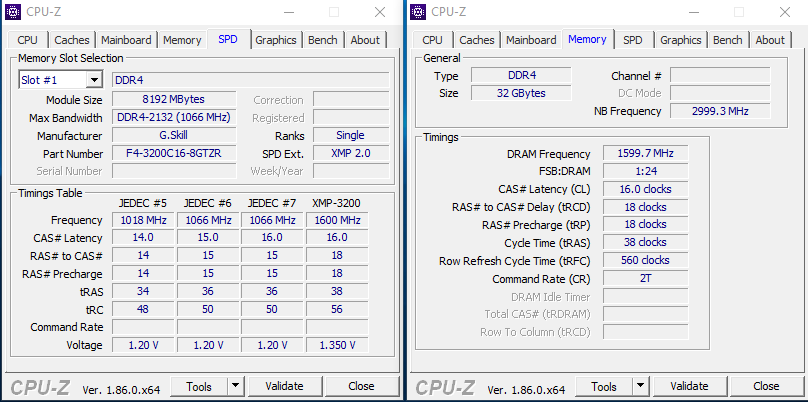The width and height of the screenshot is (808, 402).
Task: Click the NB Frequency 2999.3 MHz value
Action: (x=720, y=111)
